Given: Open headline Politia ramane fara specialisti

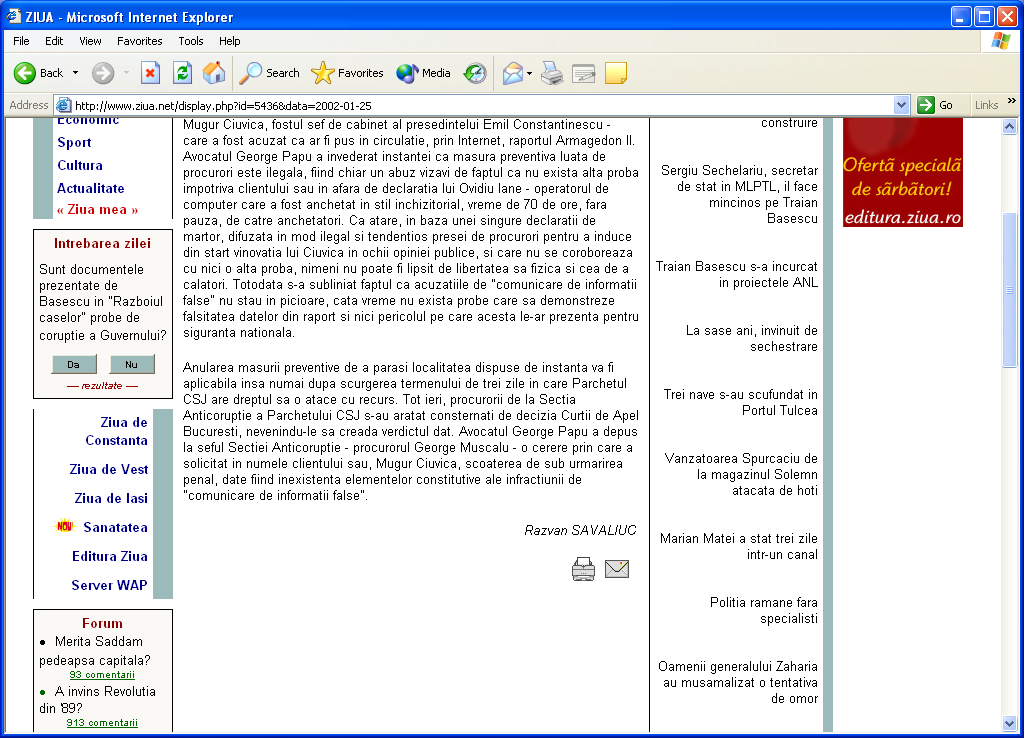Looking at the screenshot, I should pyautogui.click(x=764, y=610).
